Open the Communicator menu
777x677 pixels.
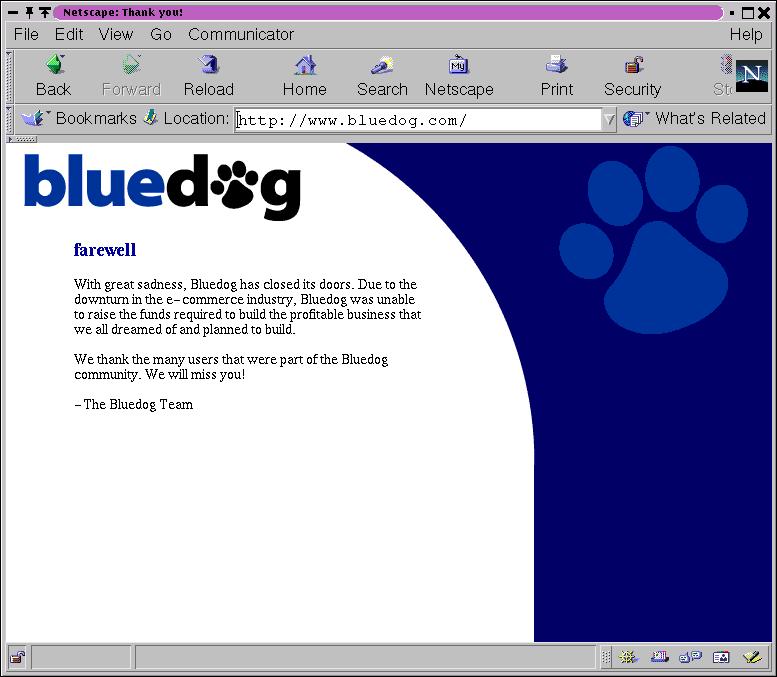[241, 34]
